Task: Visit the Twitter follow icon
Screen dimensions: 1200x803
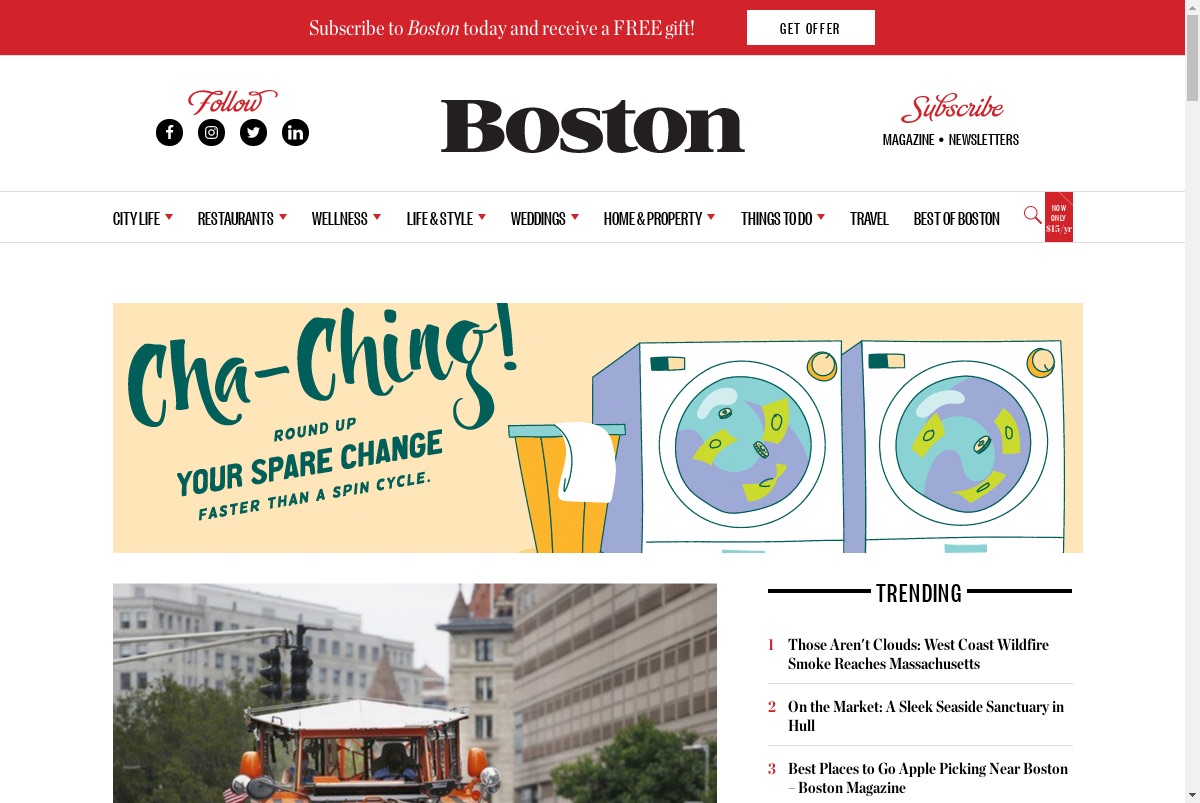Action: [x=253, y=132]
